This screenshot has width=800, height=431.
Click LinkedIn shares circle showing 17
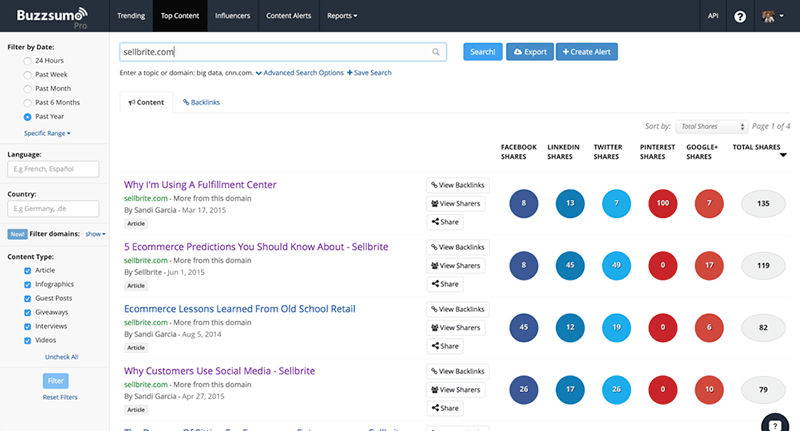(570, 389)
